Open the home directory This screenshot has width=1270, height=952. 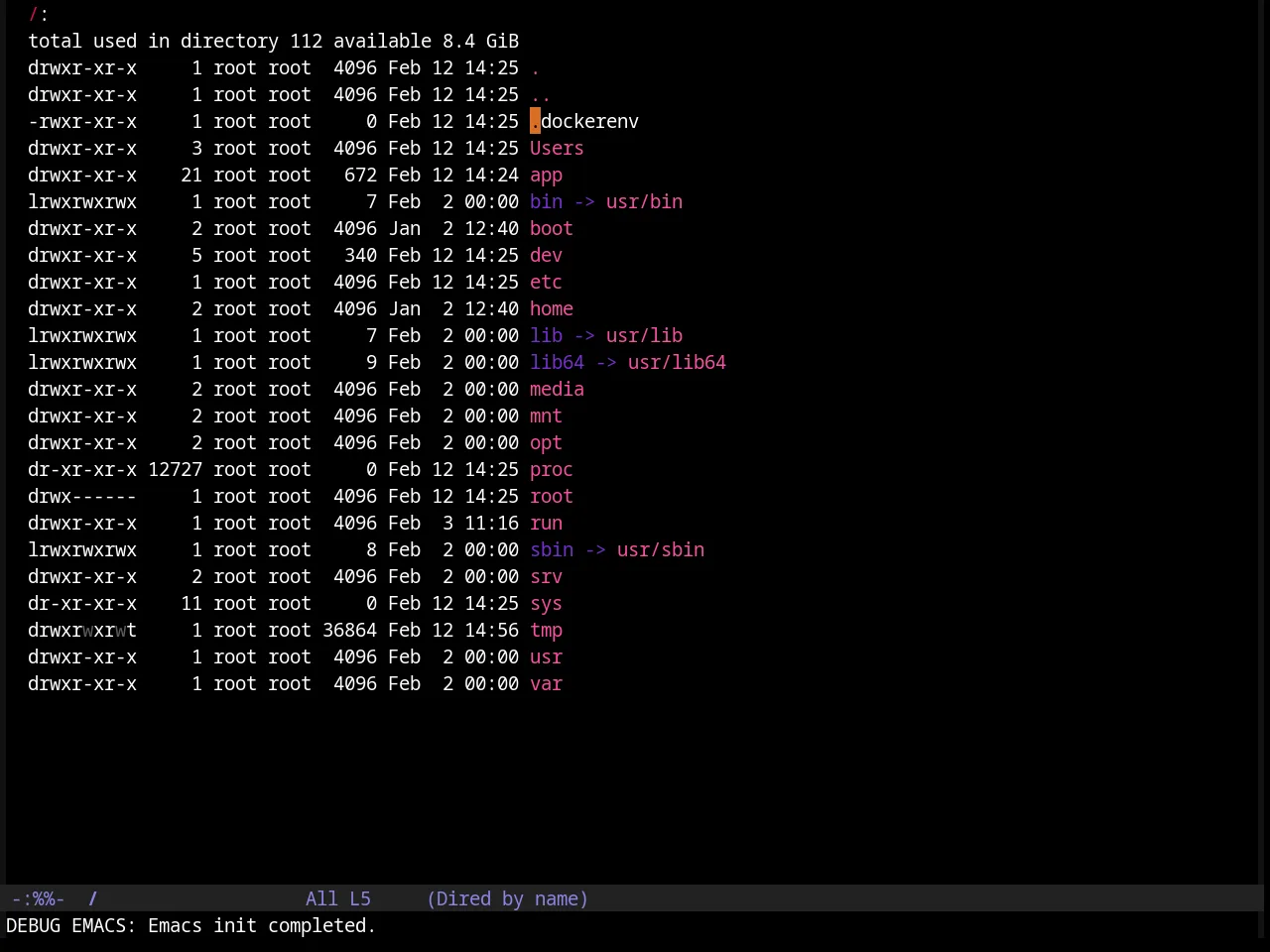[552, 308]
